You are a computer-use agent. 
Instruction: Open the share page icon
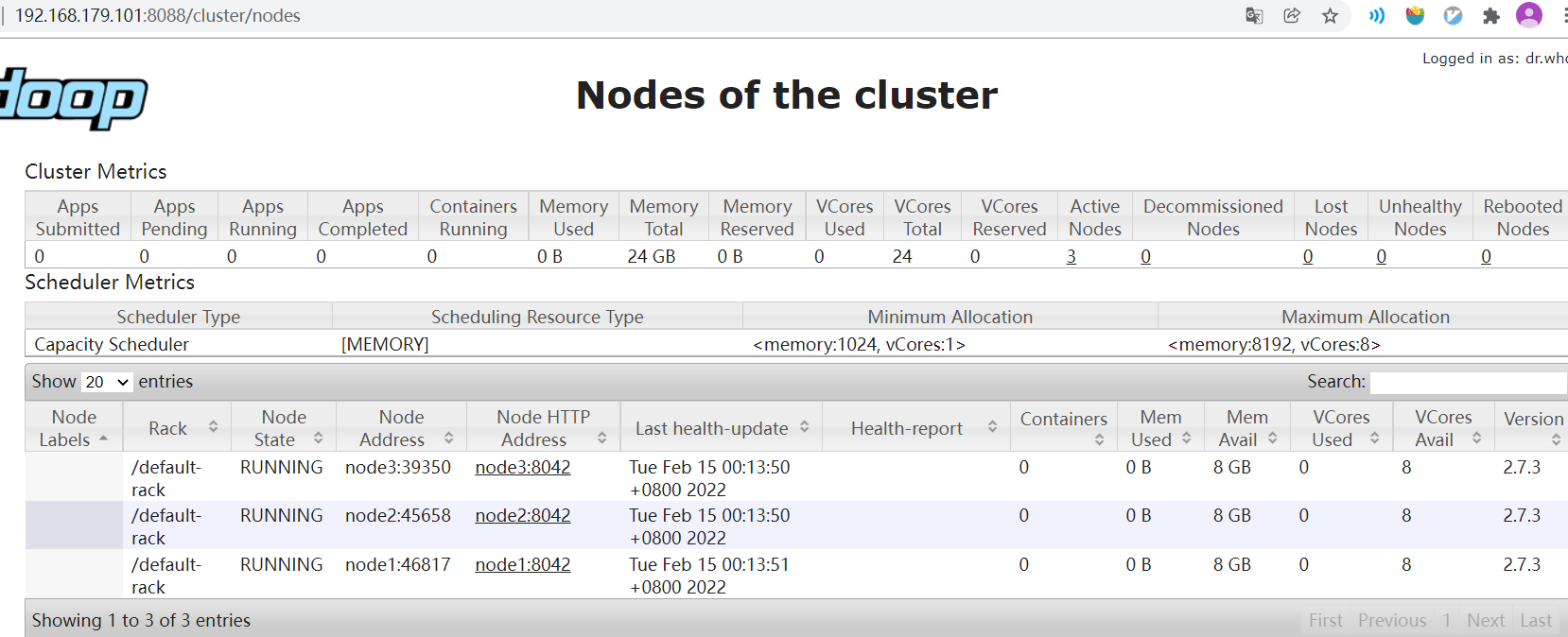tap(1292, 15)
